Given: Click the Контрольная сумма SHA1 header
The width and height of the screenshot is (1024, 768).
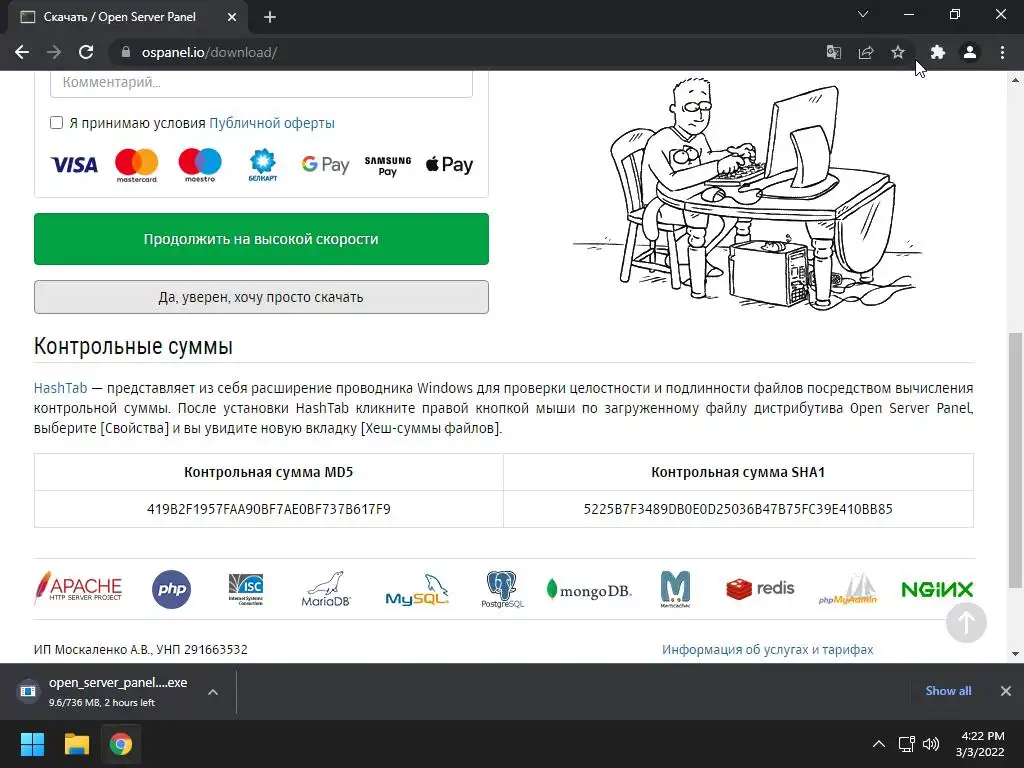Looking at the screenshot, I should [x=738, y=472].
